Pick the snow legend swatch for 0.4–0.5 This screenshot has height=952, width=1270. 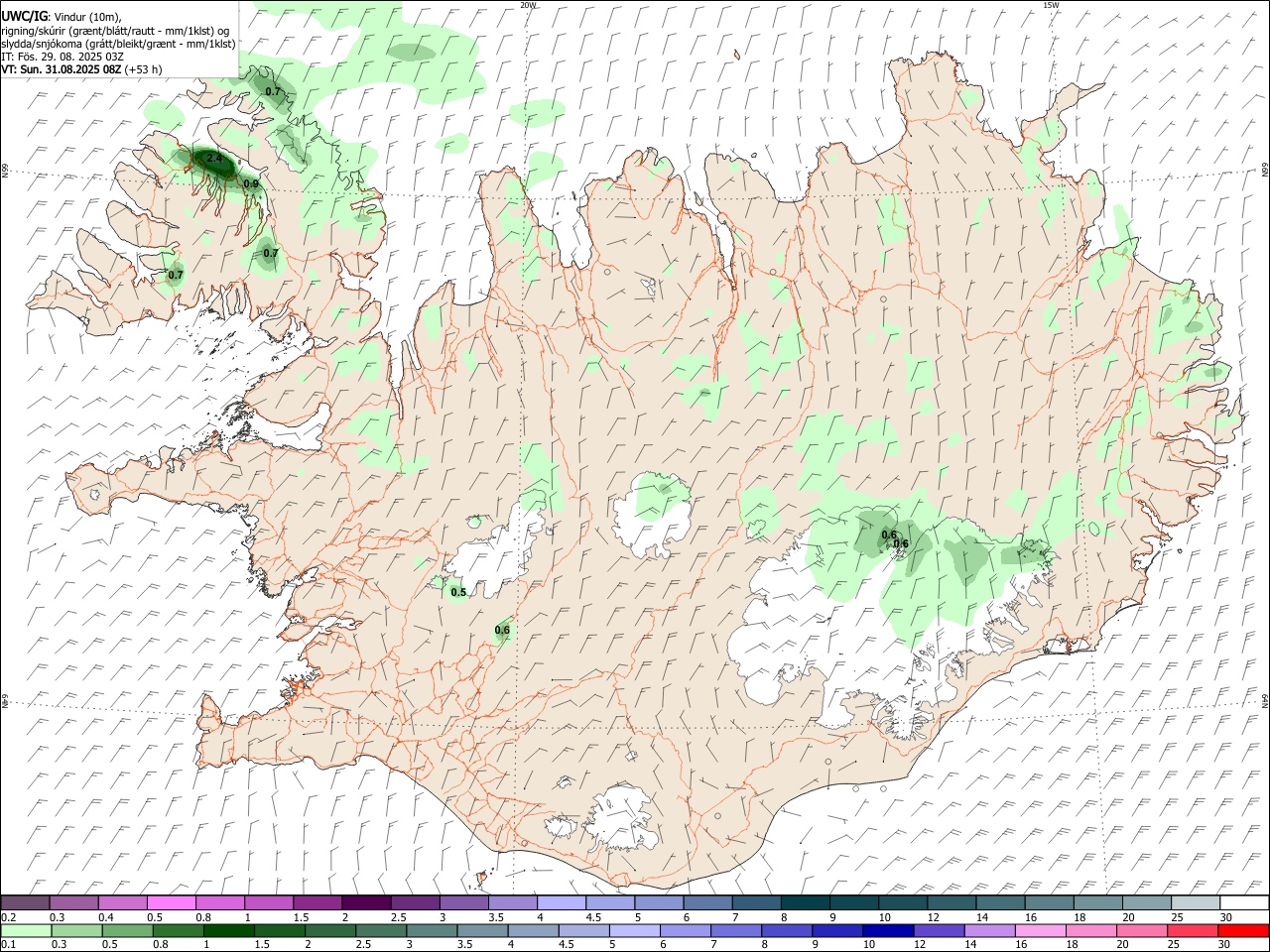tap(122, 902)
